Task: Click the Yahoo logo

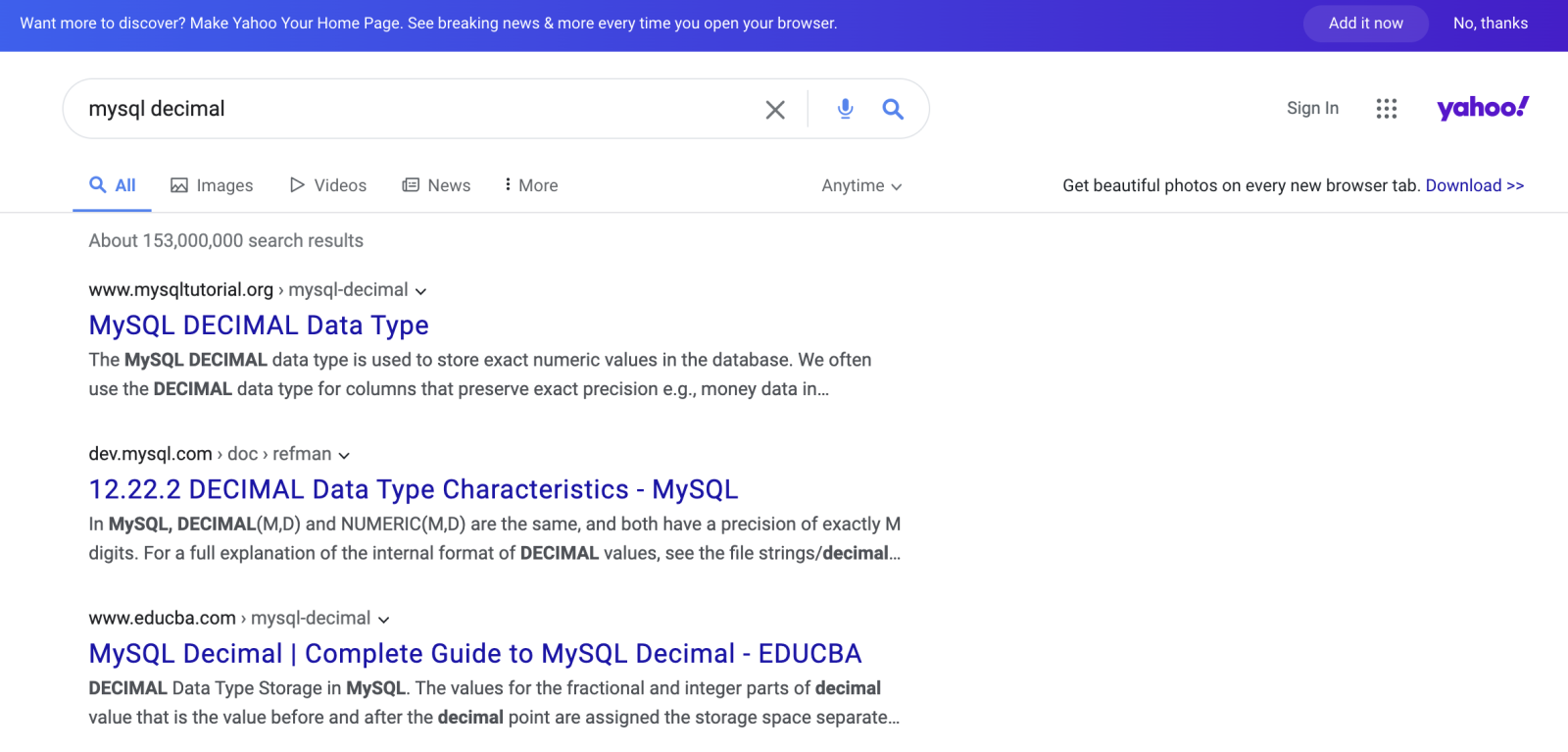Action: point(1482,108)
